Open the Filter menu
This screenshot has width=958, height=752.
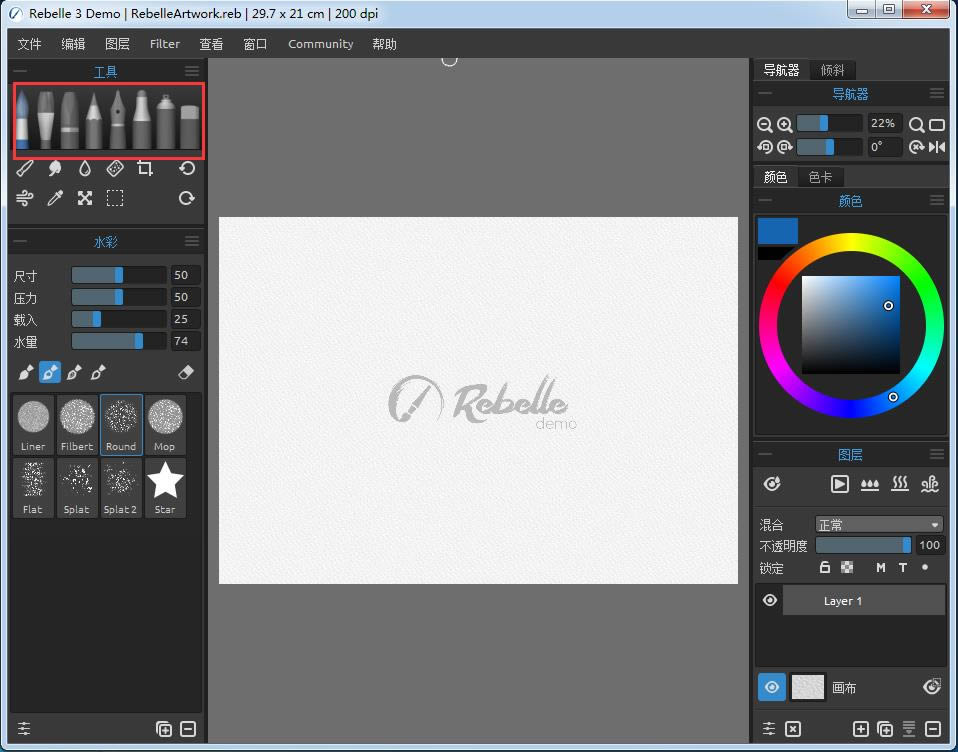click(x=165, y=44)
